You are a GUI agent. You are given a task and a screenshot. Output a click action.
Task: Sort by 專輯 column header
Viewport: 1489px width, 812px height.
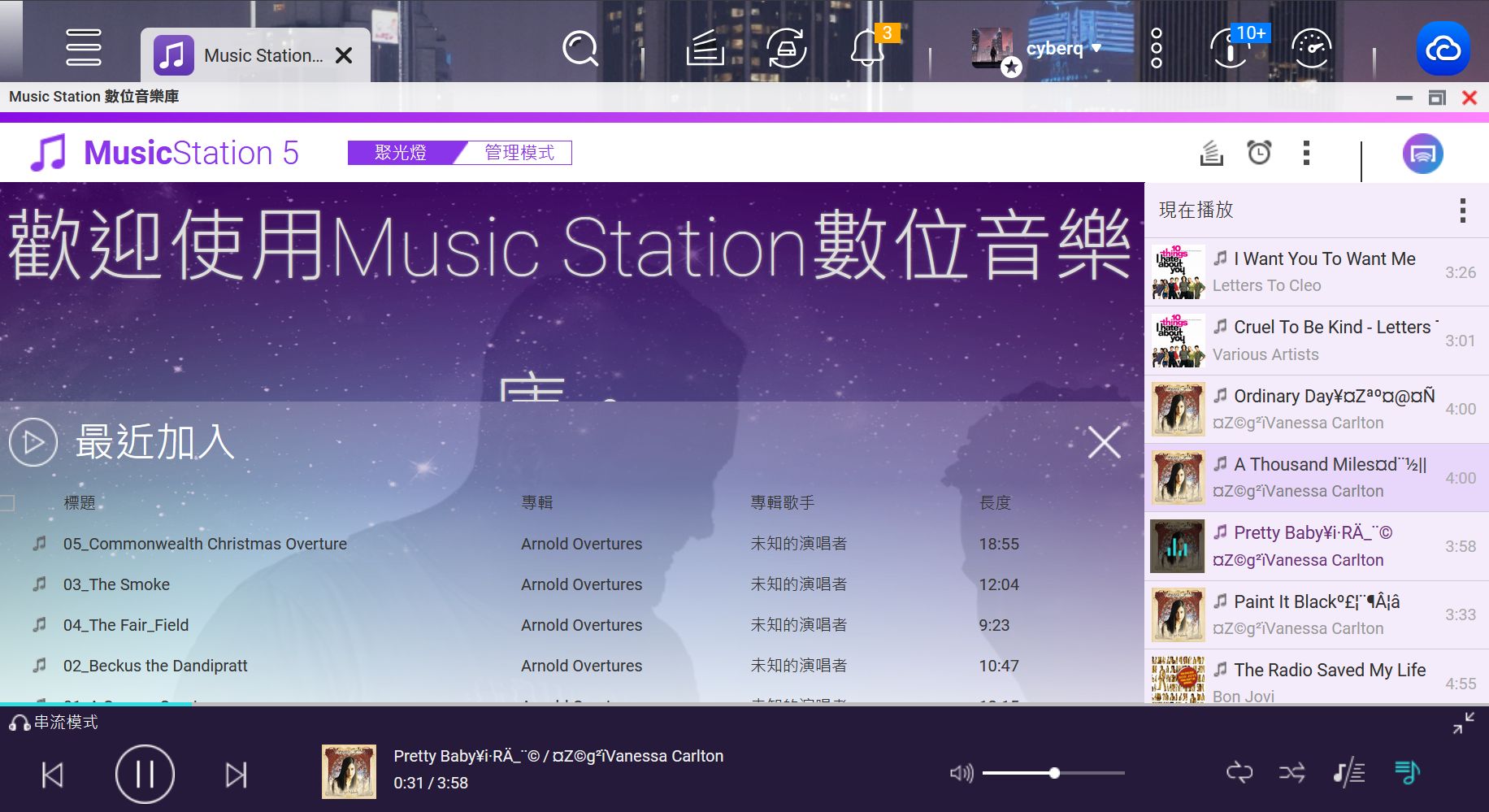[537, 503]
